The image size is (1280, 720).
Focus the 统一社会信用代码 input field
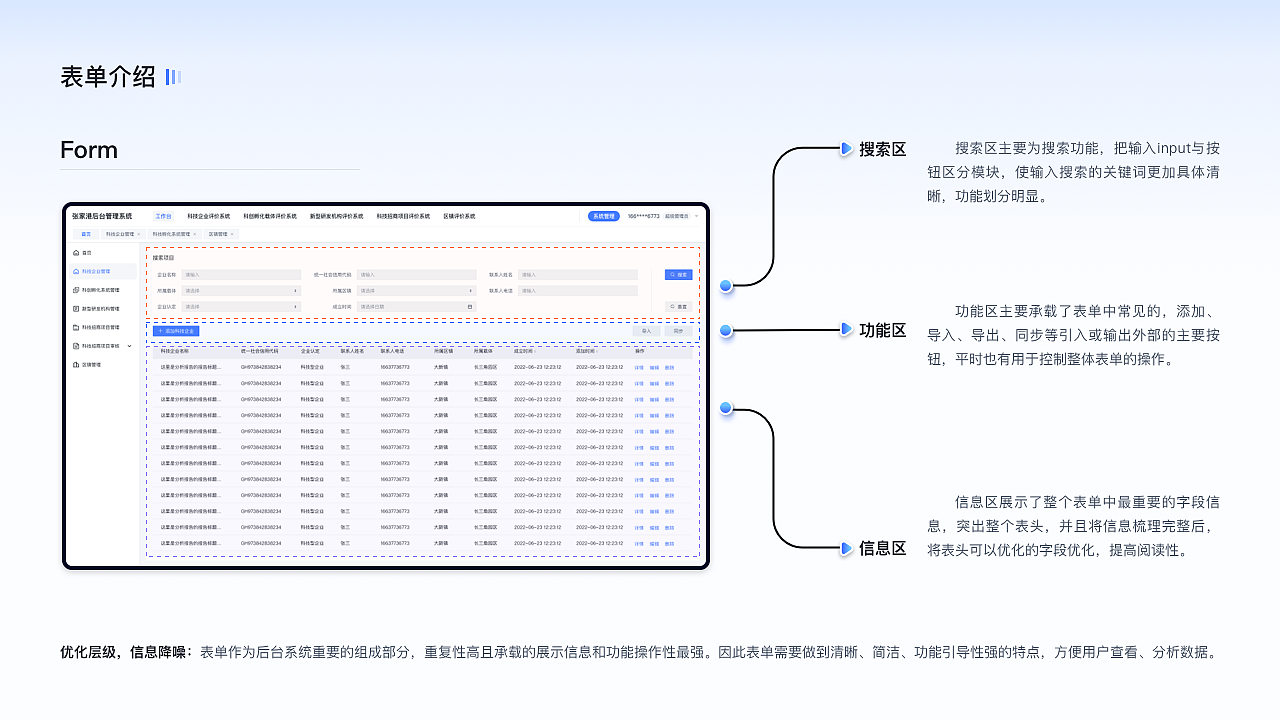(x=416, y=274)
